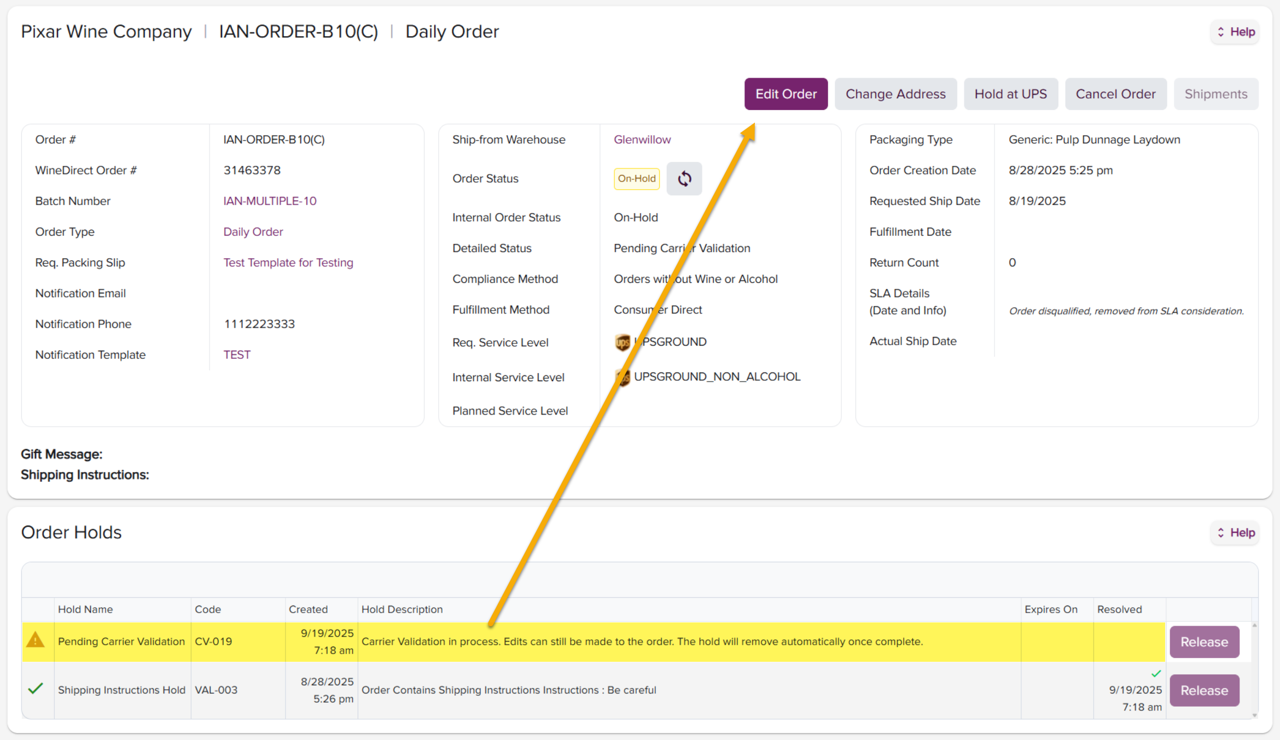The height and width of the screenshot is (740, 1280).
Task: Select hold code VAL-003
Action: (x=216, y=690)
